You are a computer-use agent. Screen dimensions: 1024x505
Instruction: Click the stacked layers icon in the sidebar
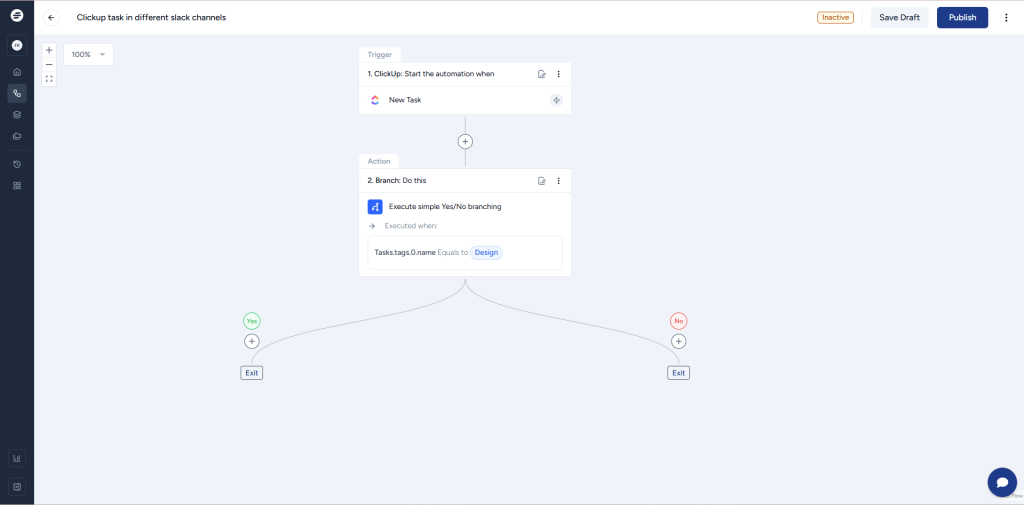pos(17,114)
